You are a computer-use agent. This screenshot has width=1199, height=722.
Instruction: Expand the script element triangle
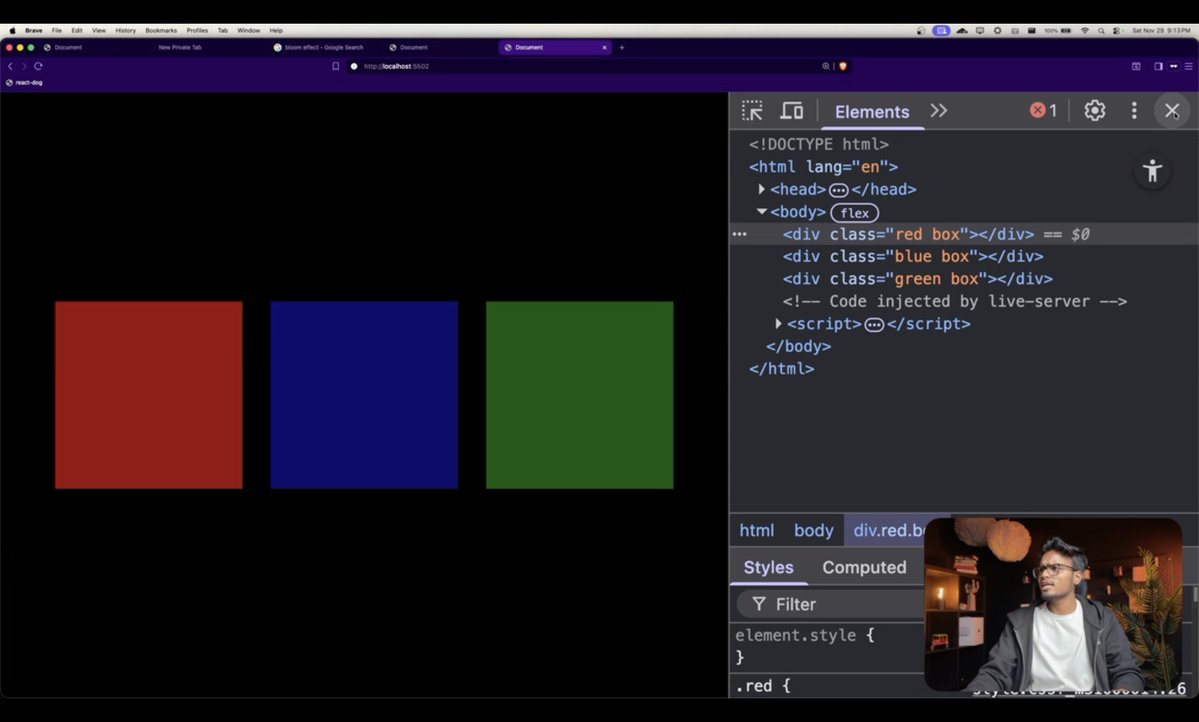pos(778,324)
